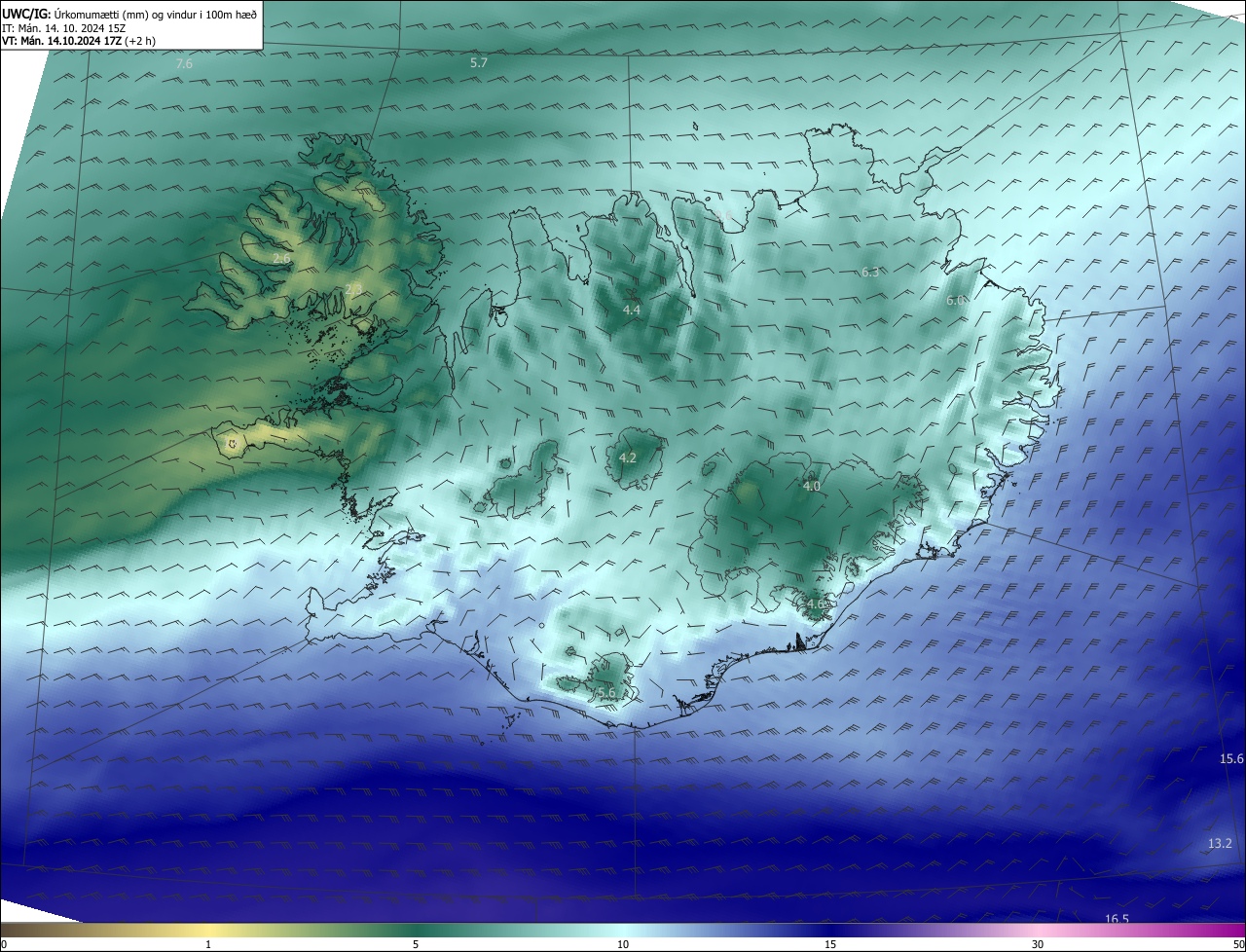Click the valid time 'VT: Mán. 14.10.2024 17Z'
The width and height of the screenshot is (1246, 952).
coord(60,41)
